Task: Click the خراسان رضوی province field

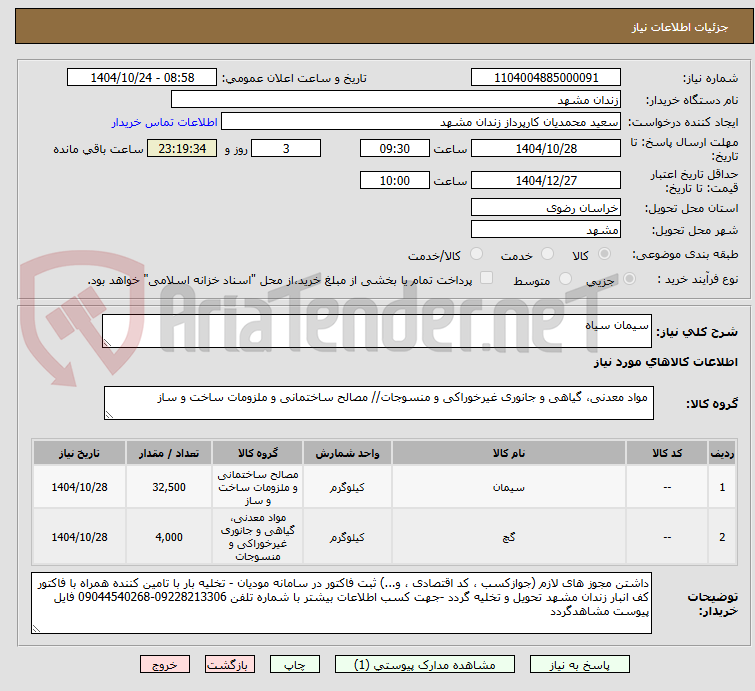Action: [x=546, y=208]
